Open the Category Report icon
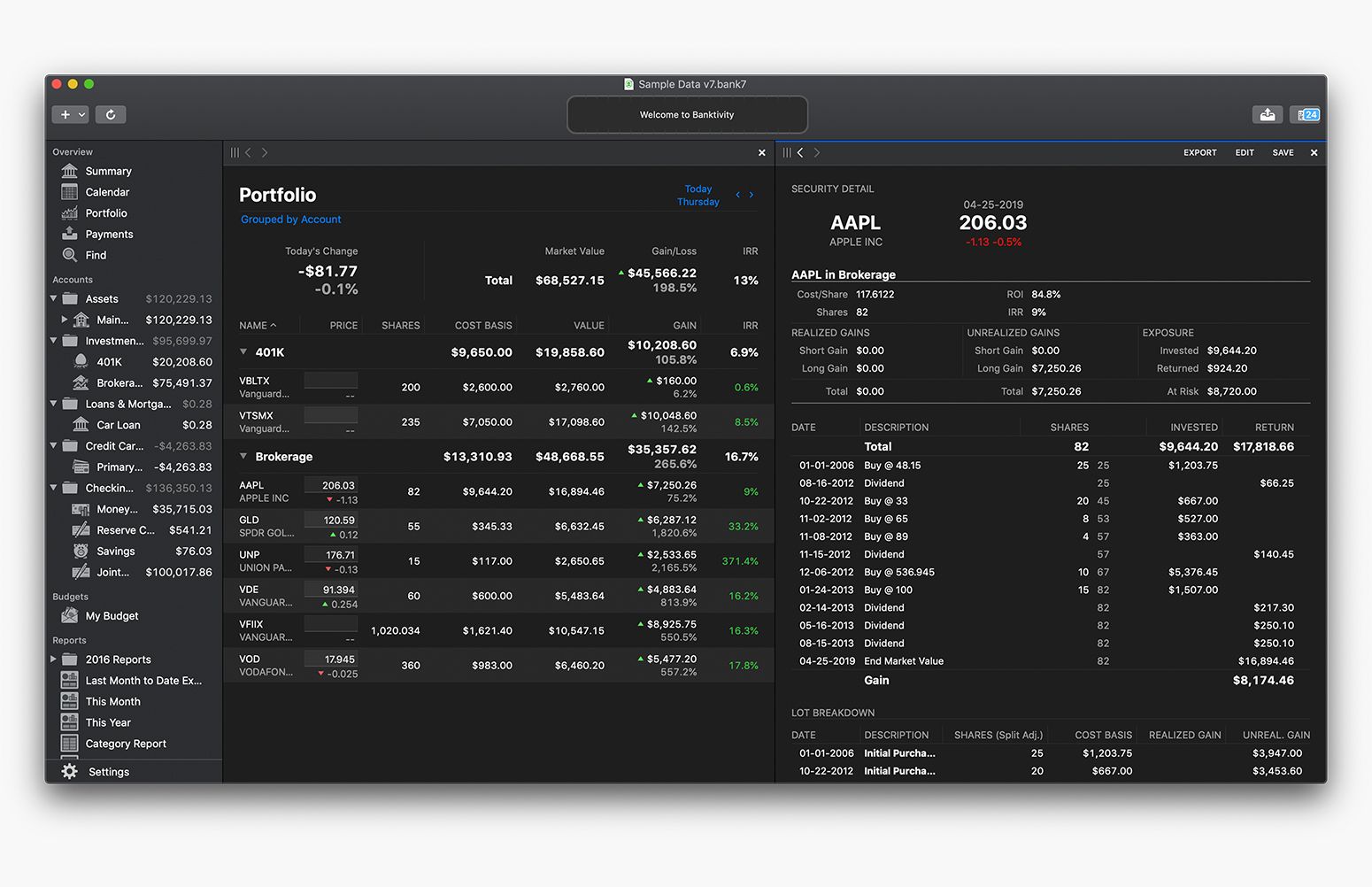1372x887 pixels. 70,744
